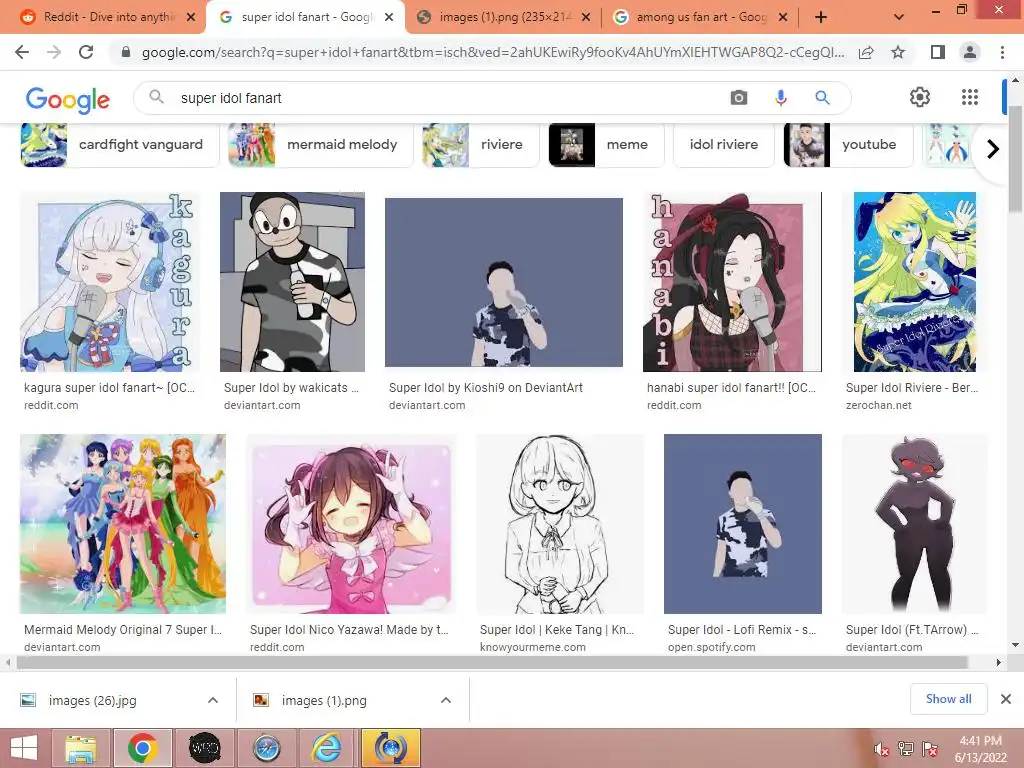Click the knowyourmeme.com source link
1024x768 pixels.
point(533,647)
